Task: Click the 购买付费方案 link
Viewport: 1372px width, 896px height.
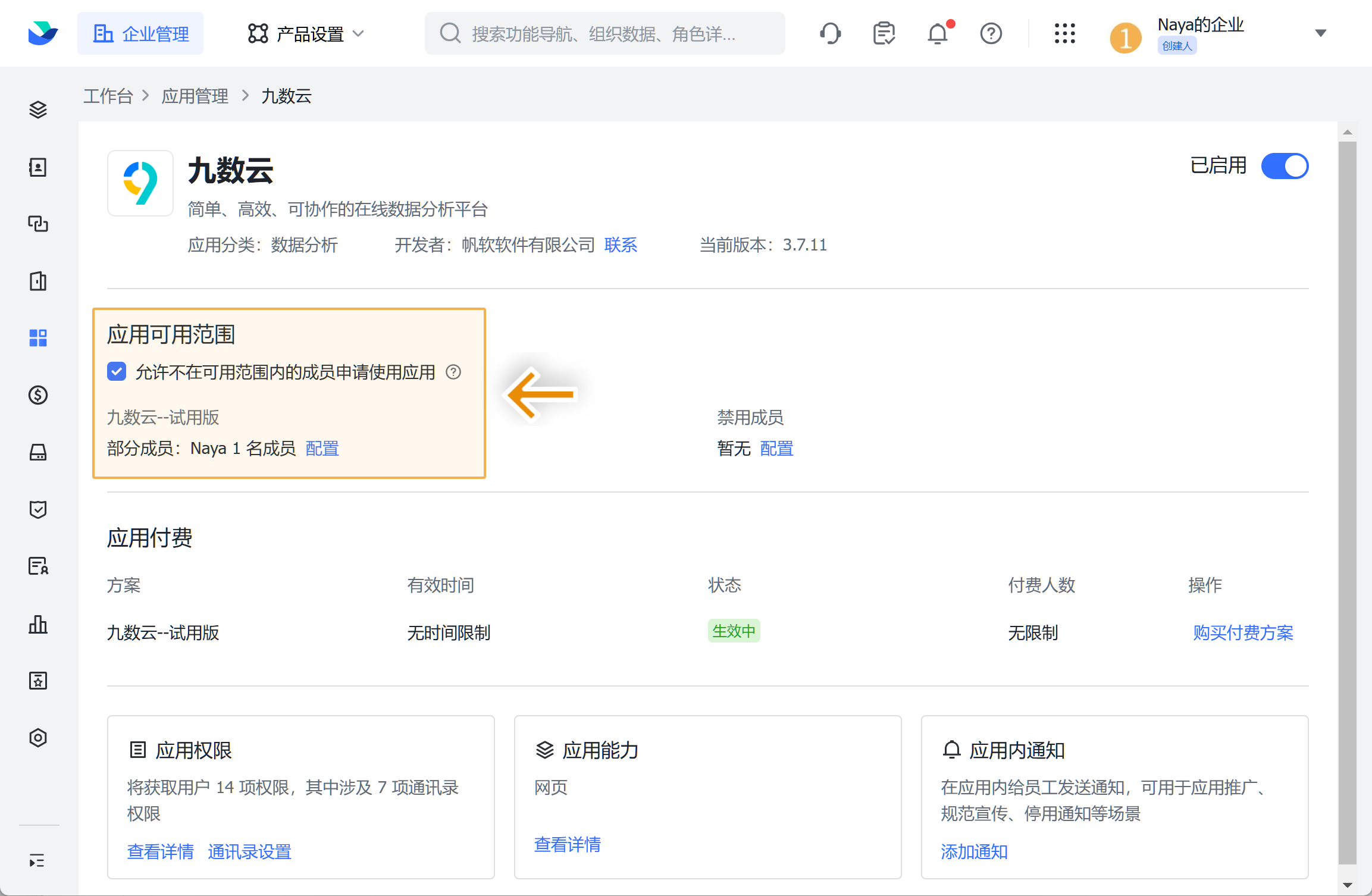Action: (x=1243, y=632)
